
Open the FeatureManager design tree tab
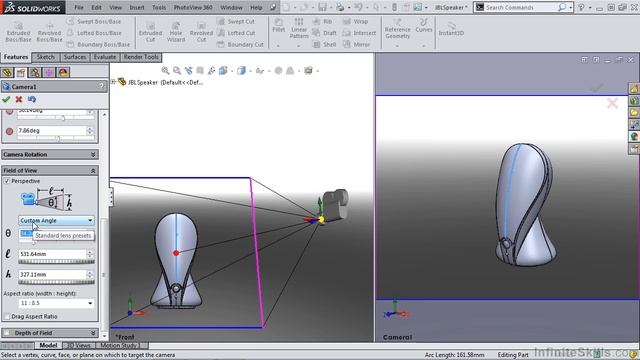click(x=7, y=73)
